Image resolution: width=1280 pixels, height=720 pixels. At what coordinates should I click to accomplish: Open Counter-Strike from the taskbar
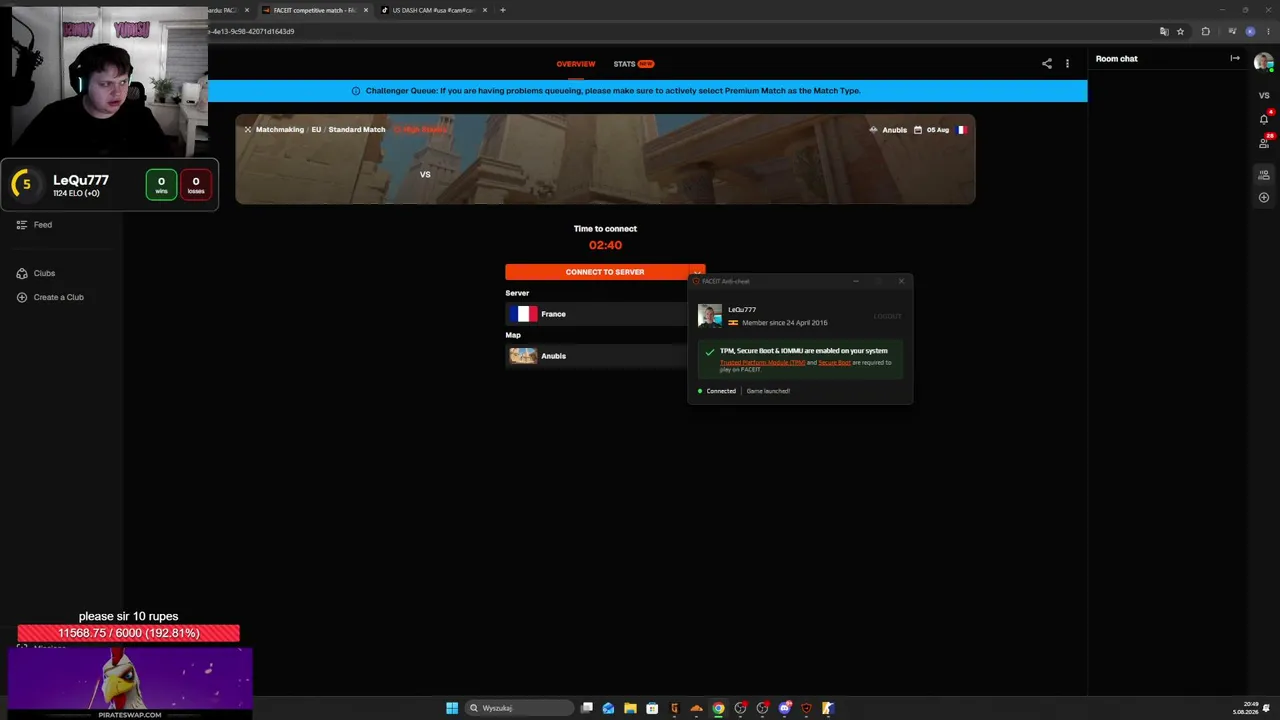pos(828,708)
